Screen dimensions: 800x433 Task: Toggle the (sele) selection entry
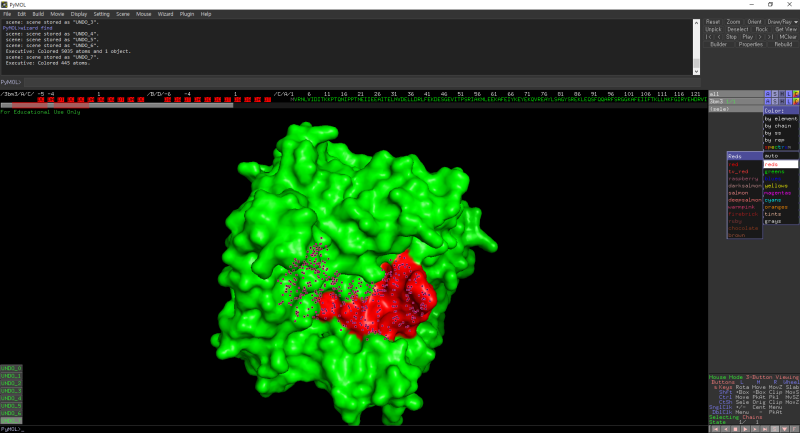736,109
